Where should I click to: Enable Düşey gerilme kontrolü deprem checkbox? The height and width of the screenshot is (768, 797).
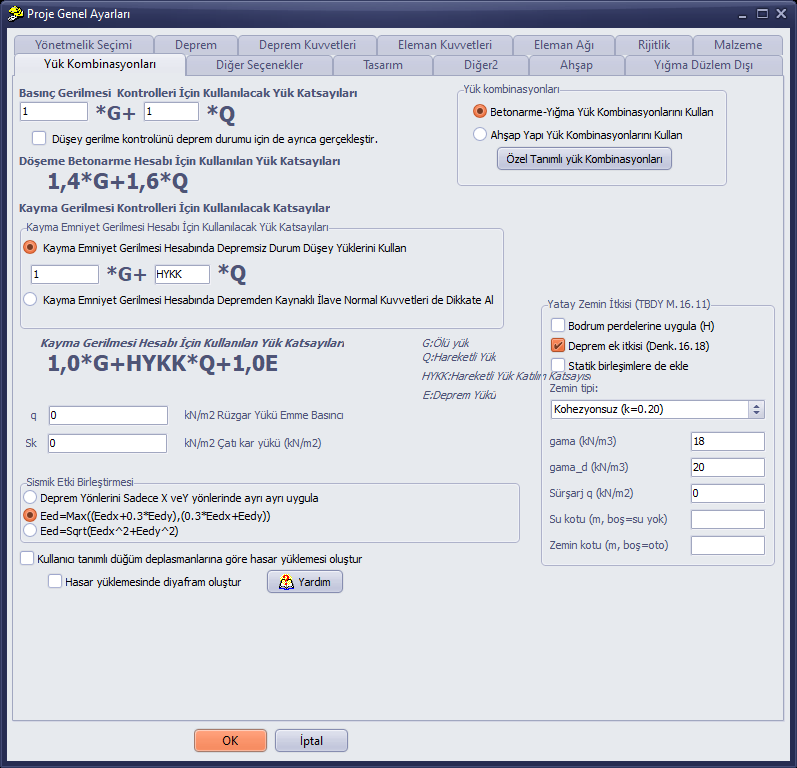[39, 138]
